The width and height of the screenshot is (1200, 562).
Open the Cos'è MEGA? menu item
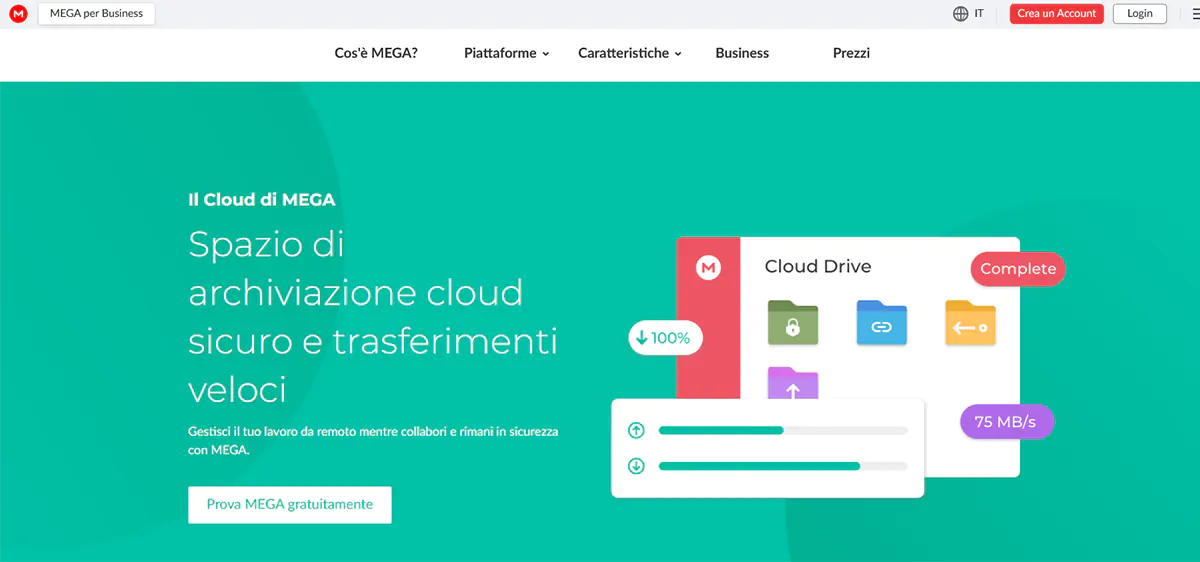coord(376,54)
